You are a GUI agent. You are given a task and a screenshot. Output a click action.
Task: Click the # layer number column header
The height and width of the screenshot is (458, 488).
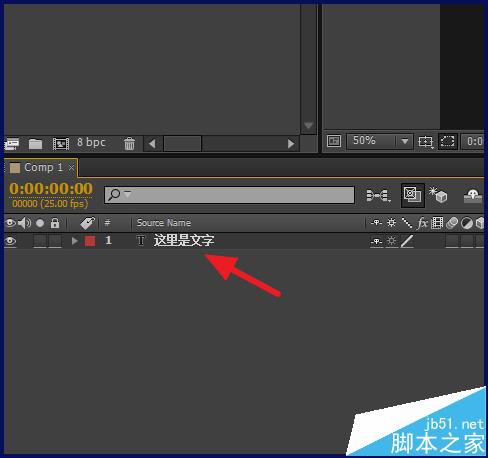pos(107,223)
